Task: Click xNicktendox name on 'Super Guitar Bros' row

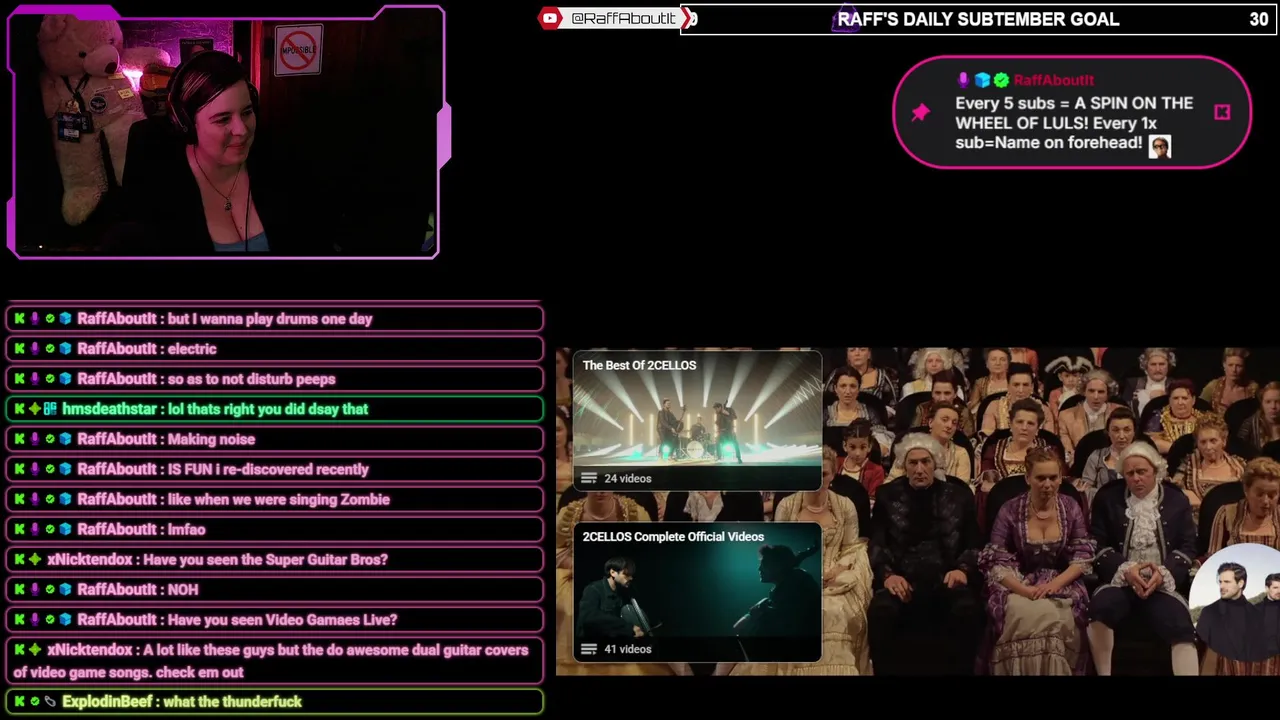Action: click(90, 559)
